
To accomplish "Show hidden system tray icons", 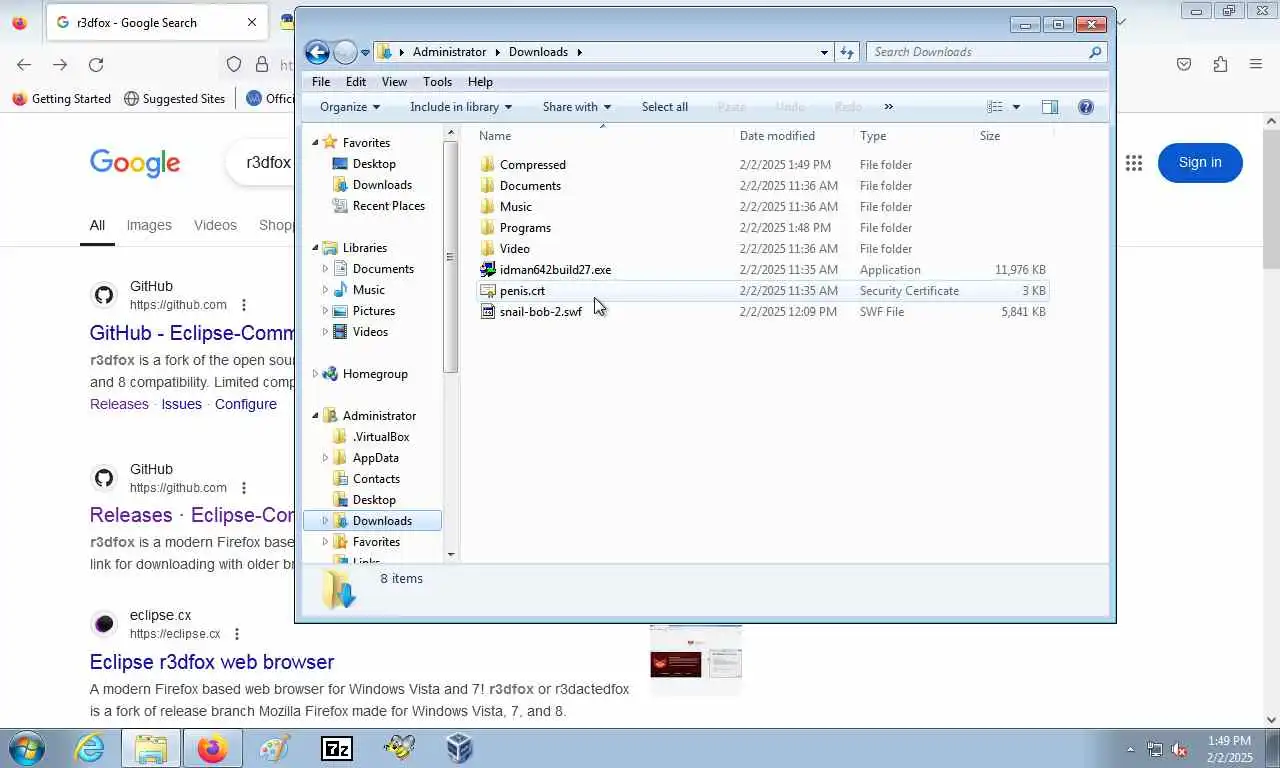I will tap(1131, 749).
